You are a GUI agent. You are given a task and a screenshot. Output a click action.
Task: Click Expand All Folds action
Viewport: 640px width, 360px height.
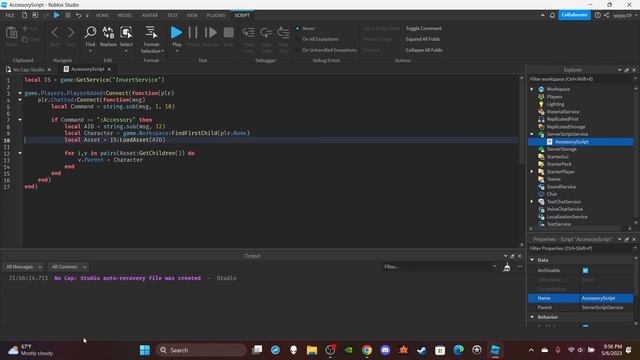[423, 39]
